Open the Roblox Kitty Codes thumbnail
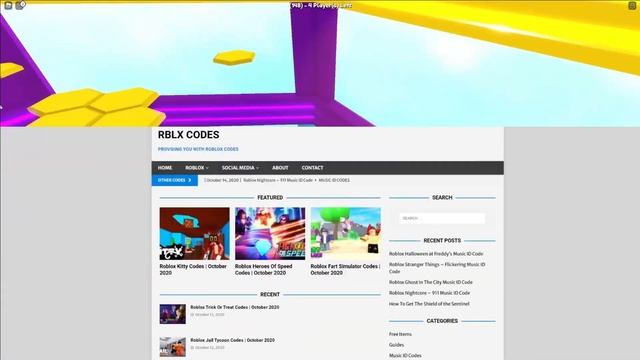This screenshot has height=360, width=640. point(195,233)
